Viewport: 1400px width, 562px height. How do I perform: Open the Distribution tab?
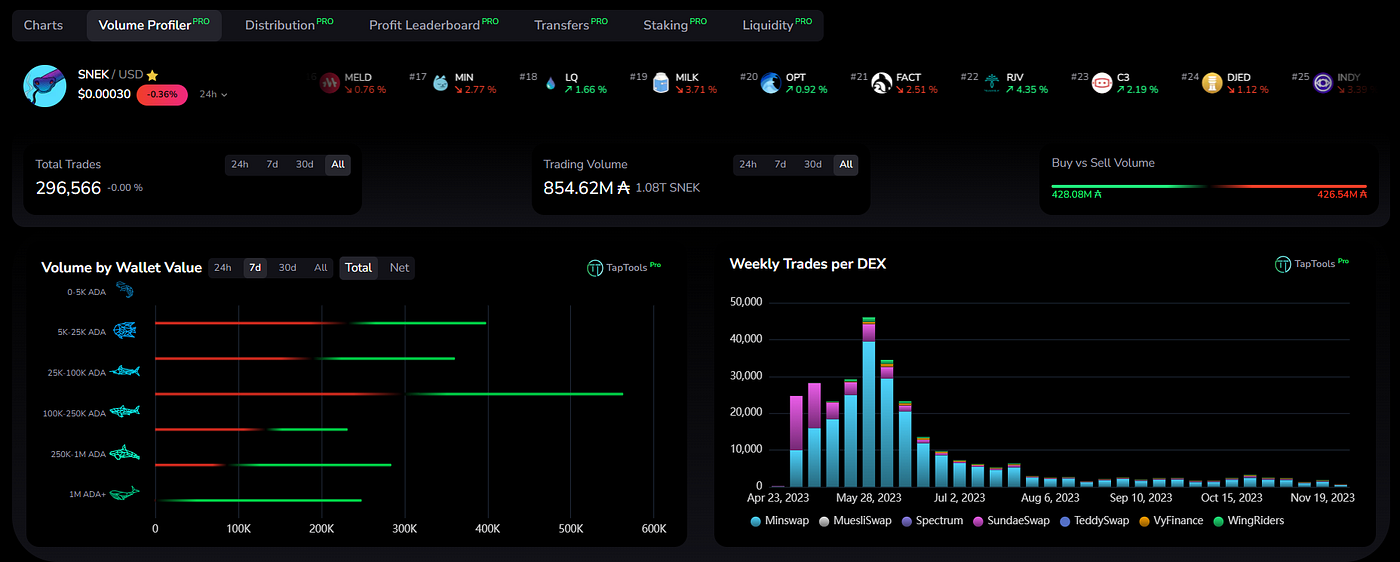[289, 25]
